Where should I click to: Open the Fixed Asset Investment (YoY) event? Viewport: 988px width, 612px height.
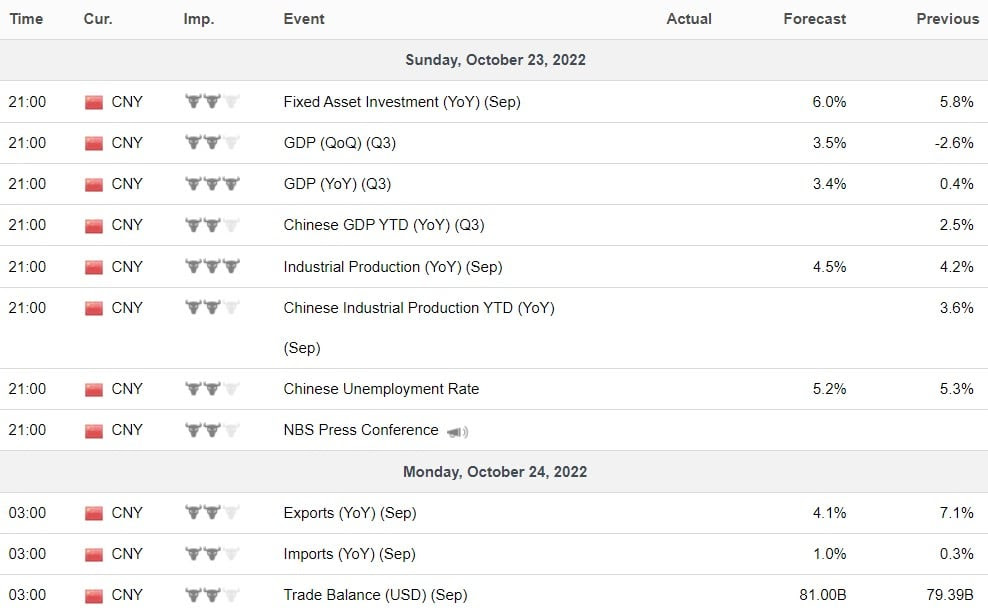pos(401,102)
